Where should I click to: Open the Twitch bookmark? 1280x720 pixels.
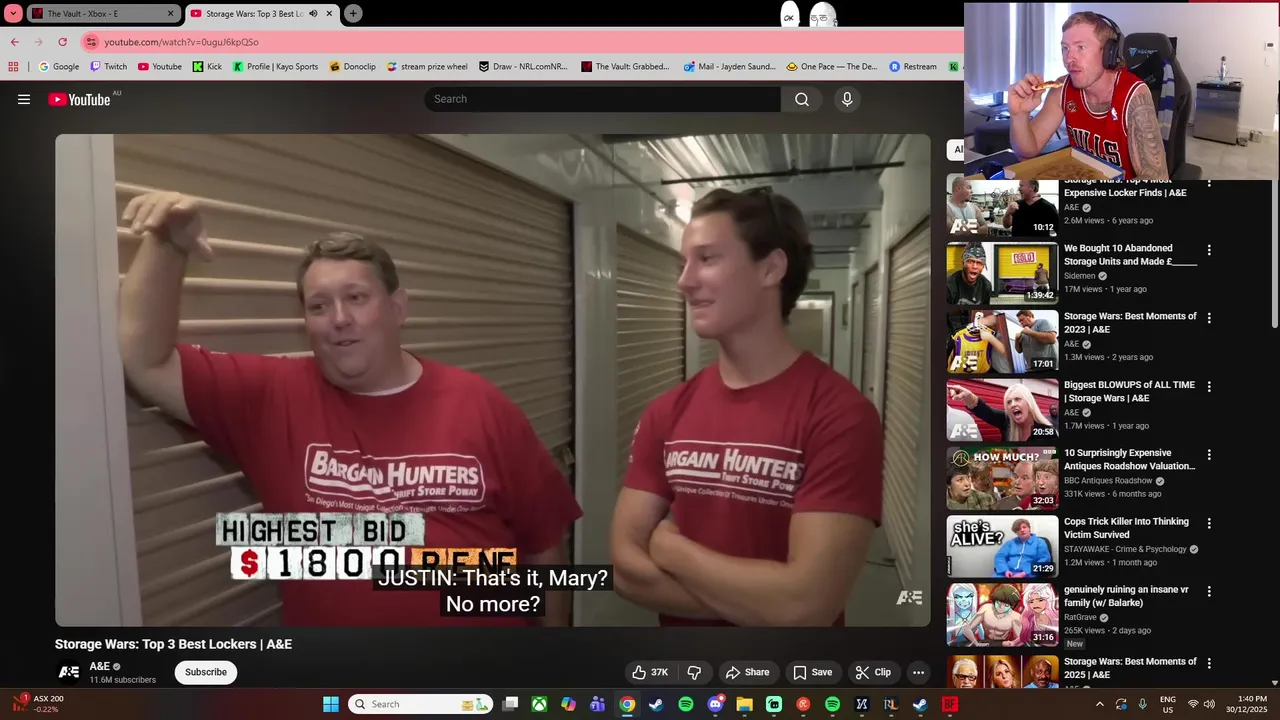(x=109, y=67)
